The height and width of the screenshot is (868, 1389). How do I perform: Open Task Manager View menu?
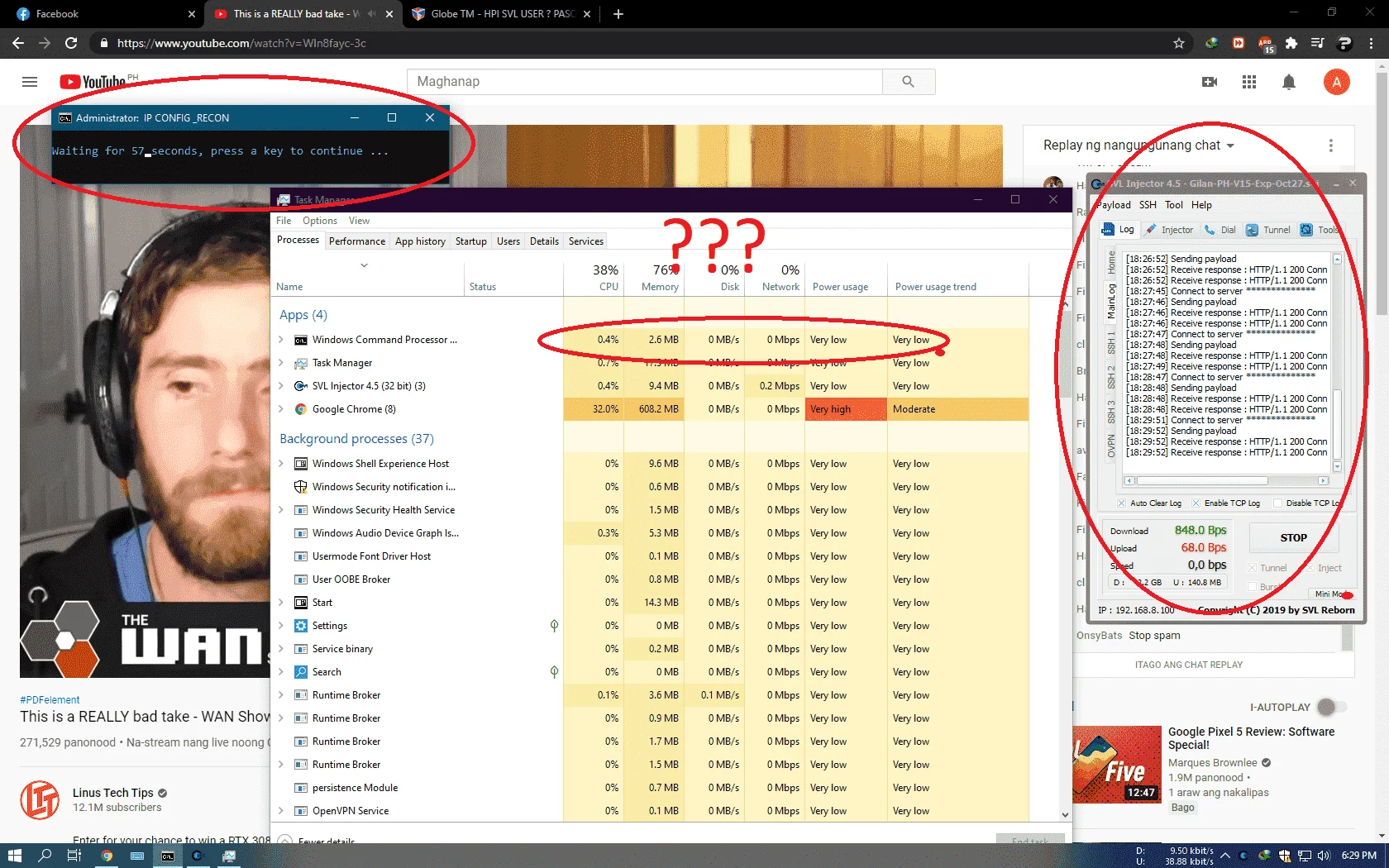(359, 221)
